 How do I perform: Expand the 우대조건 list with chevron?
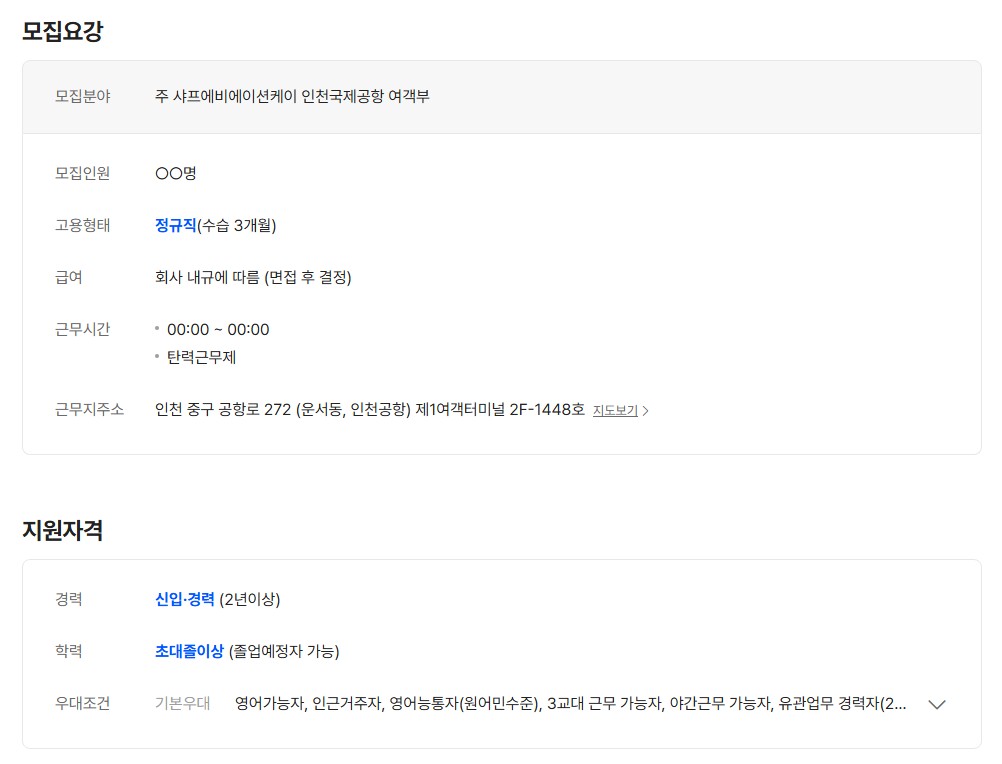click(937, 704)
